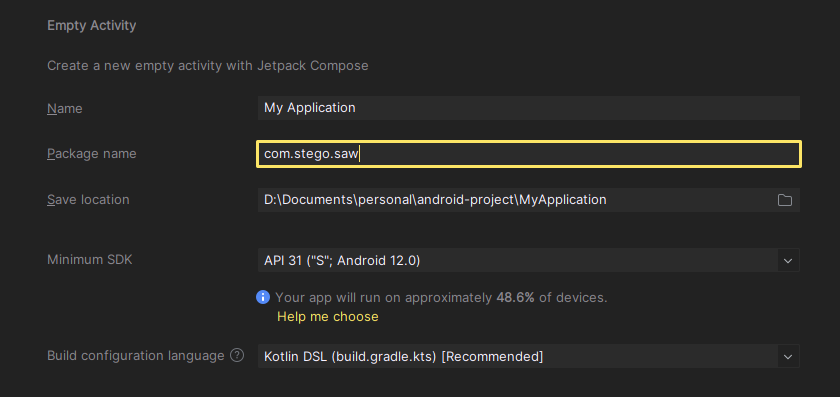Click the '48.6%' devices coverage text

point(515,297)
